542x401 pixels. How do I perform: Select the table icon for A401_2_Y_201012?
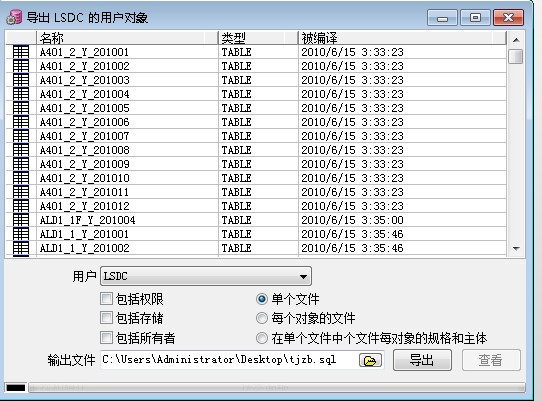tap(21, 206)
